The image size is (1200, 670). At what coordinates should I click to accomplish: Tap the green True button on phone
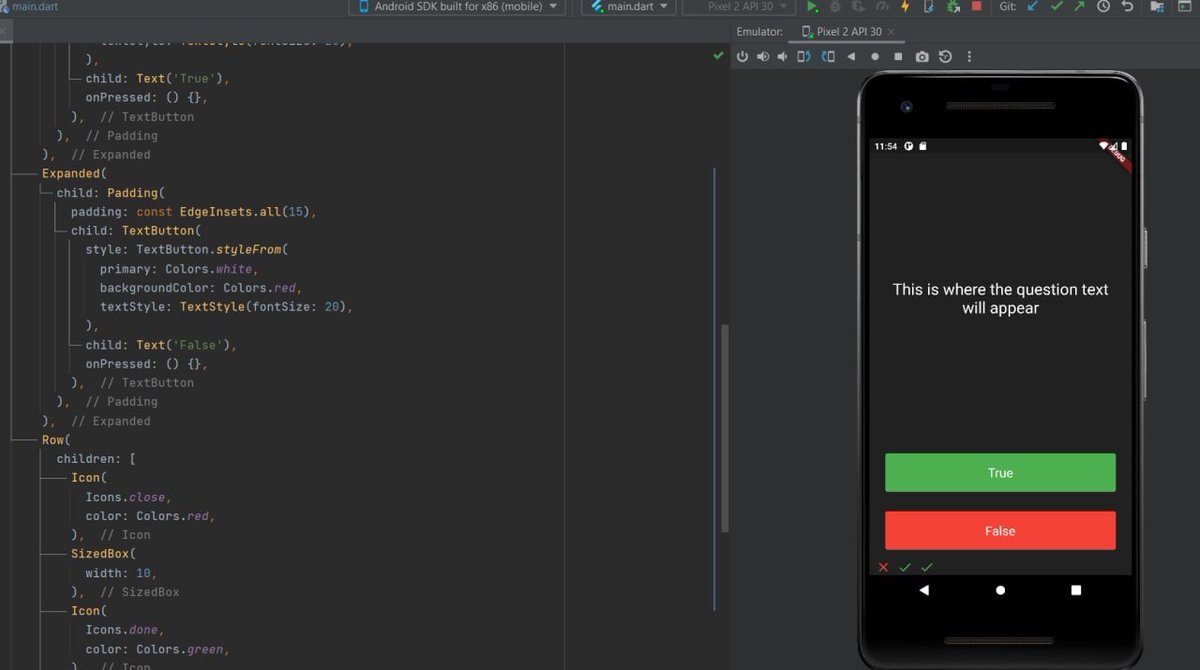tap(1000, 473)
